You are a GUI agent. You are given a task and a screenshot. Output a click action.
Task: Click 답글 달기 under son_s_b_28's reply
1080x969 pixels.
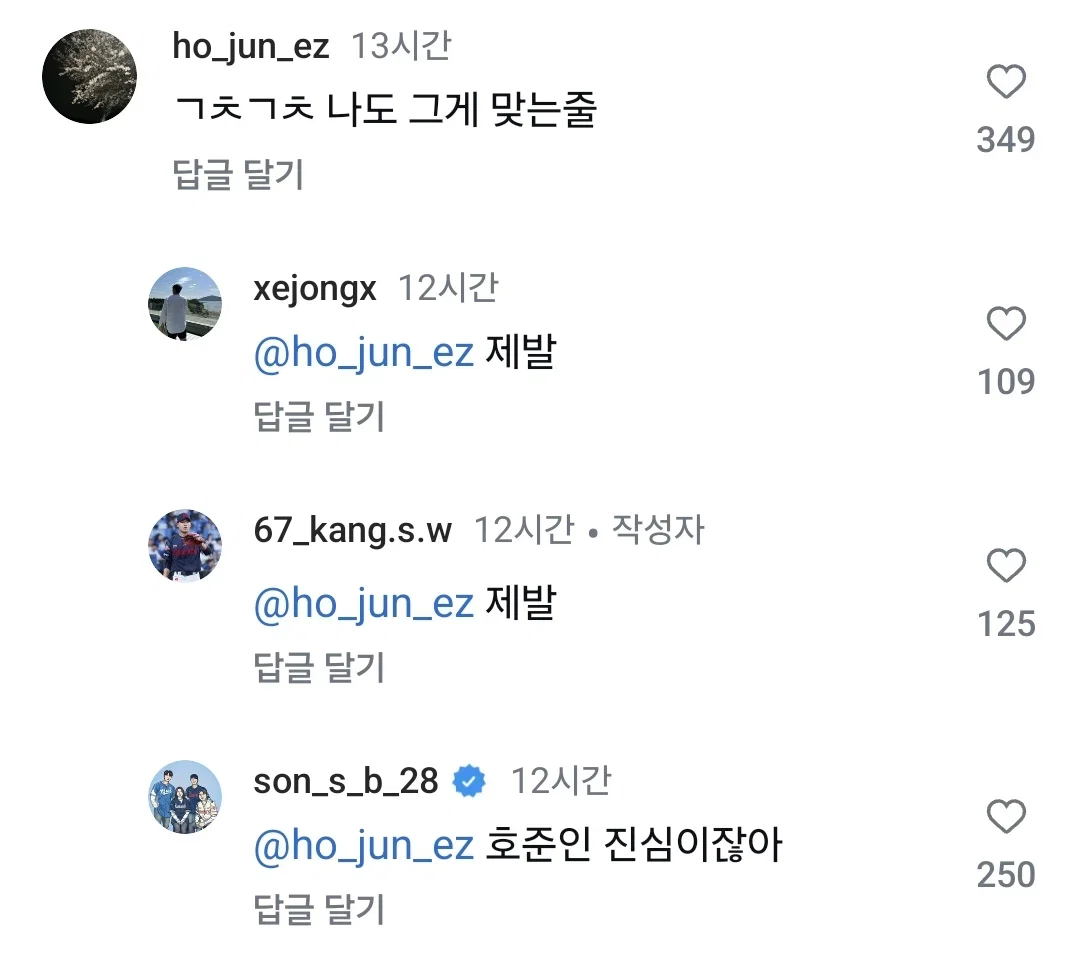(x=319, y=909)
